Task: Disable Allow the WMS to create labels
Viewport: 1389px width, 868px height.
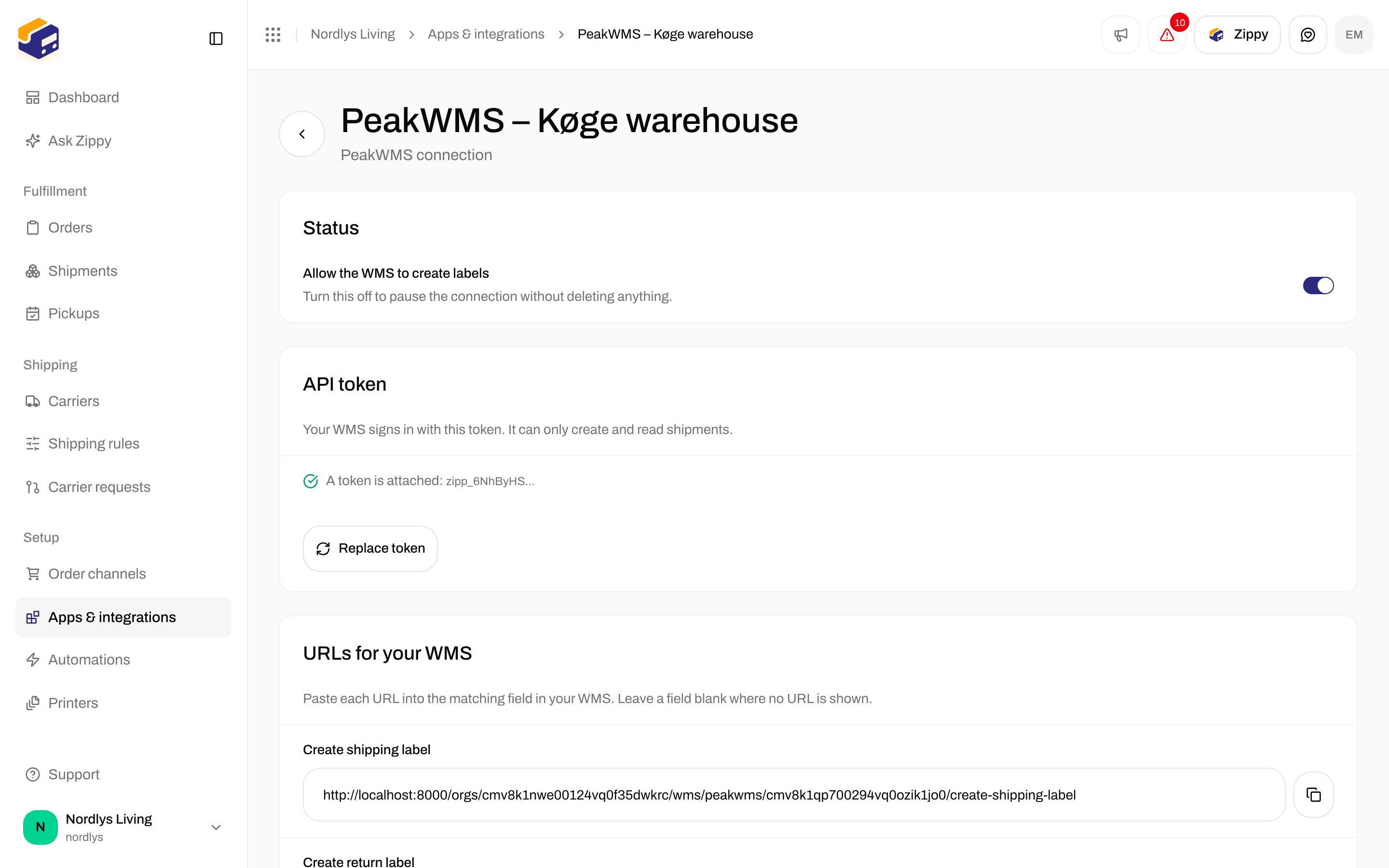Action: point(1318,285)
